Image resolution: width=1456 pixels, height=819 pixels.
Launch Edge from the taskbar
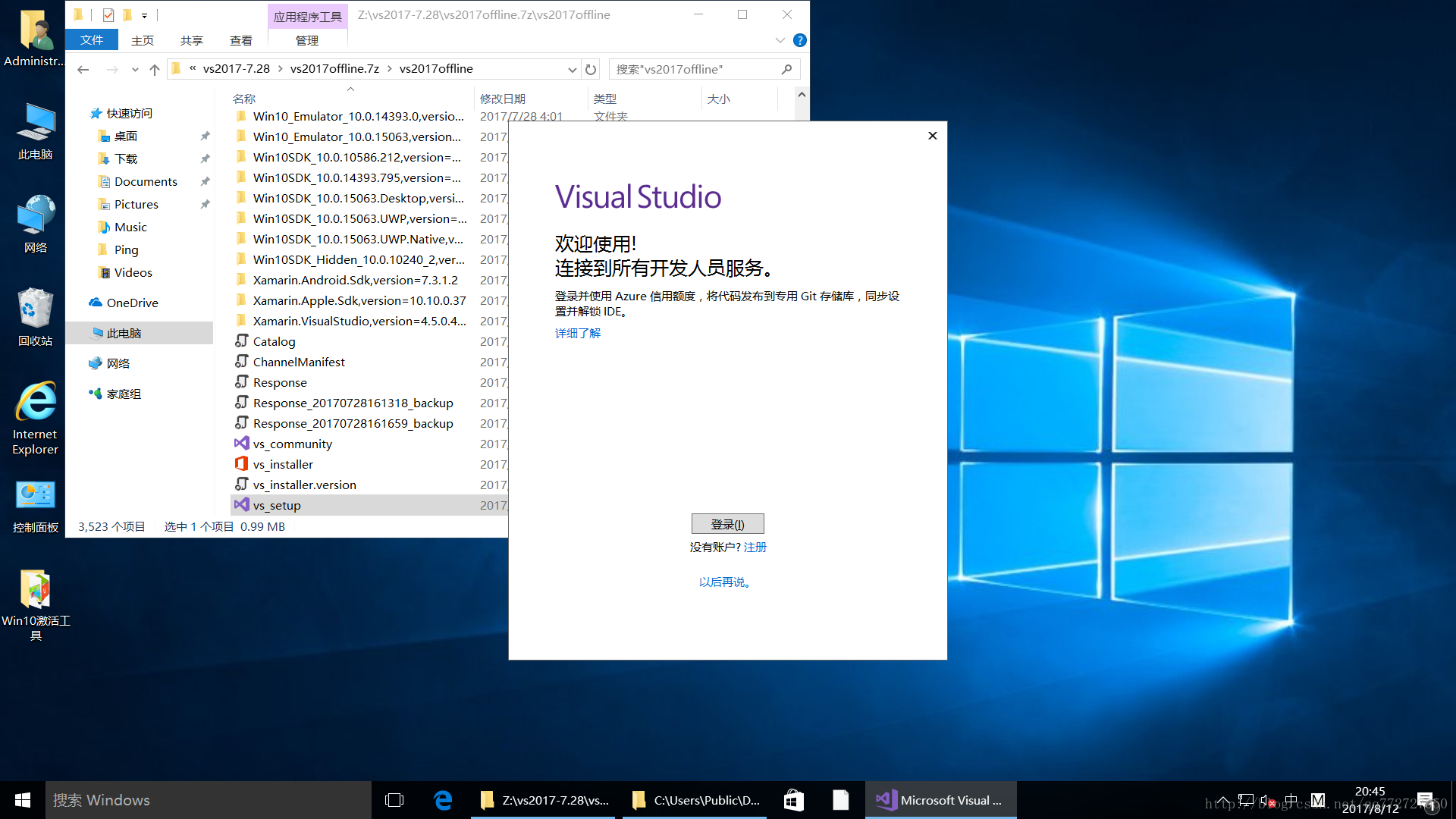tap(443, 800)
